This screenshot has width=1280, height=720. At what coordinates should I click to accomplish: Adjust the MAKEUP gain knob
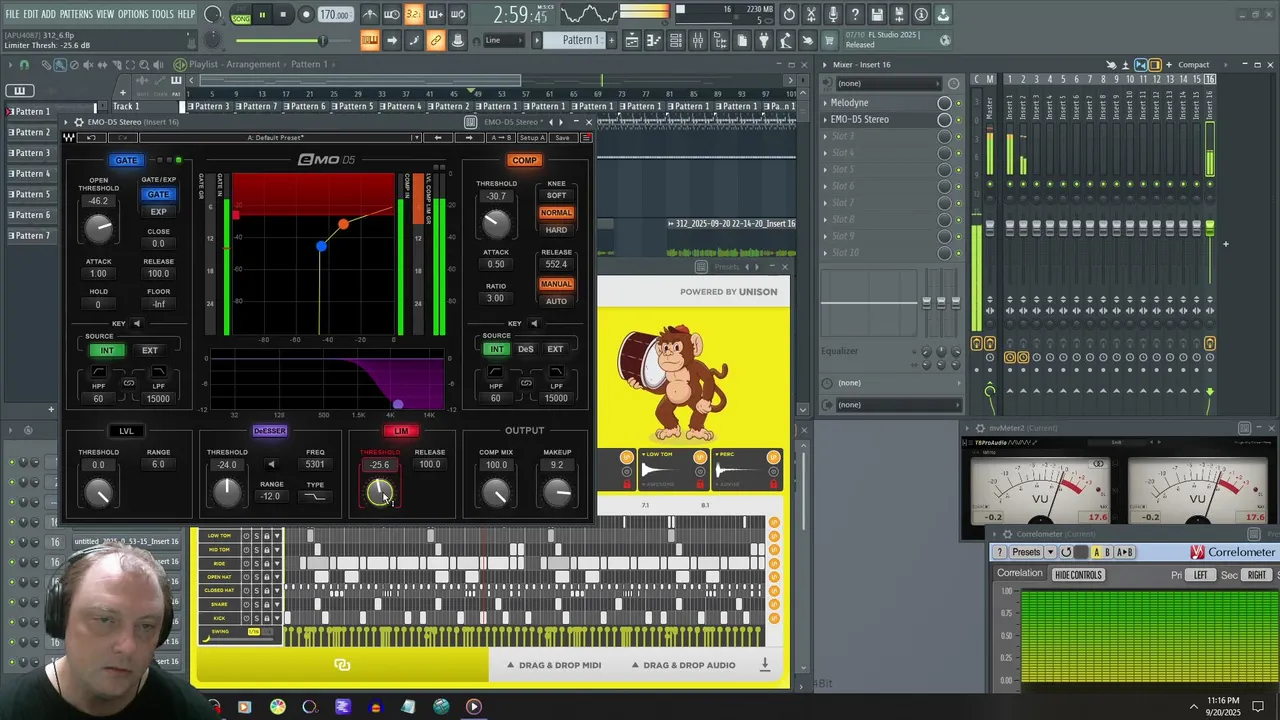[x=557, y=492]
